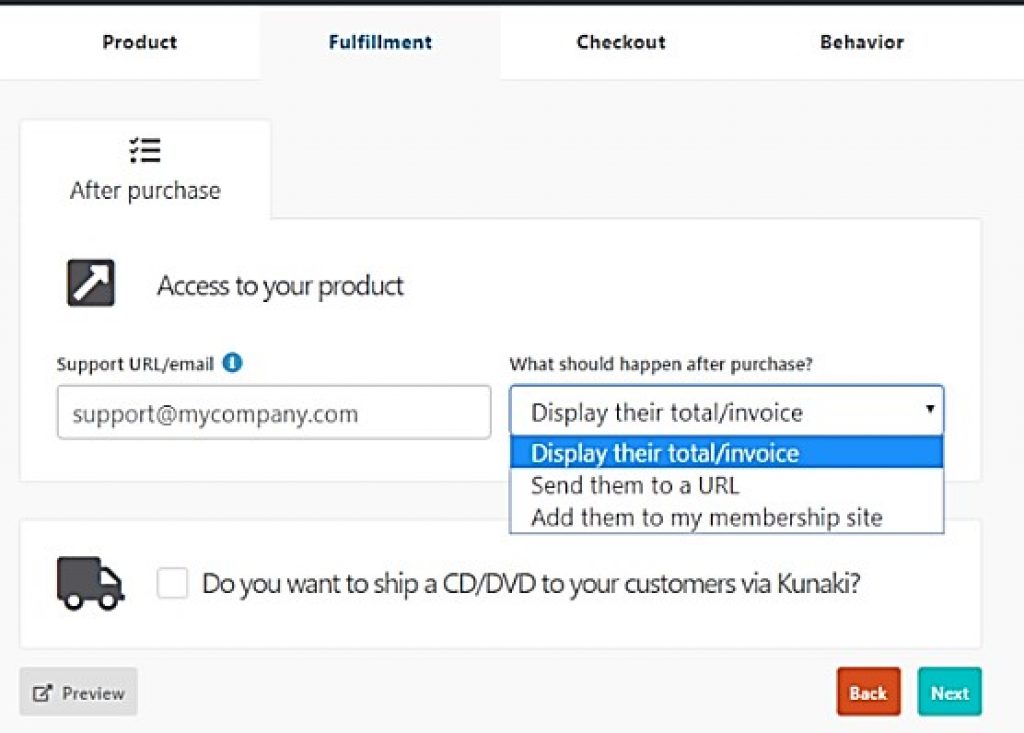Enable the Kunaki CD/DVD shipping checkbox
The image size is (1024, 733).
(173, 583)
